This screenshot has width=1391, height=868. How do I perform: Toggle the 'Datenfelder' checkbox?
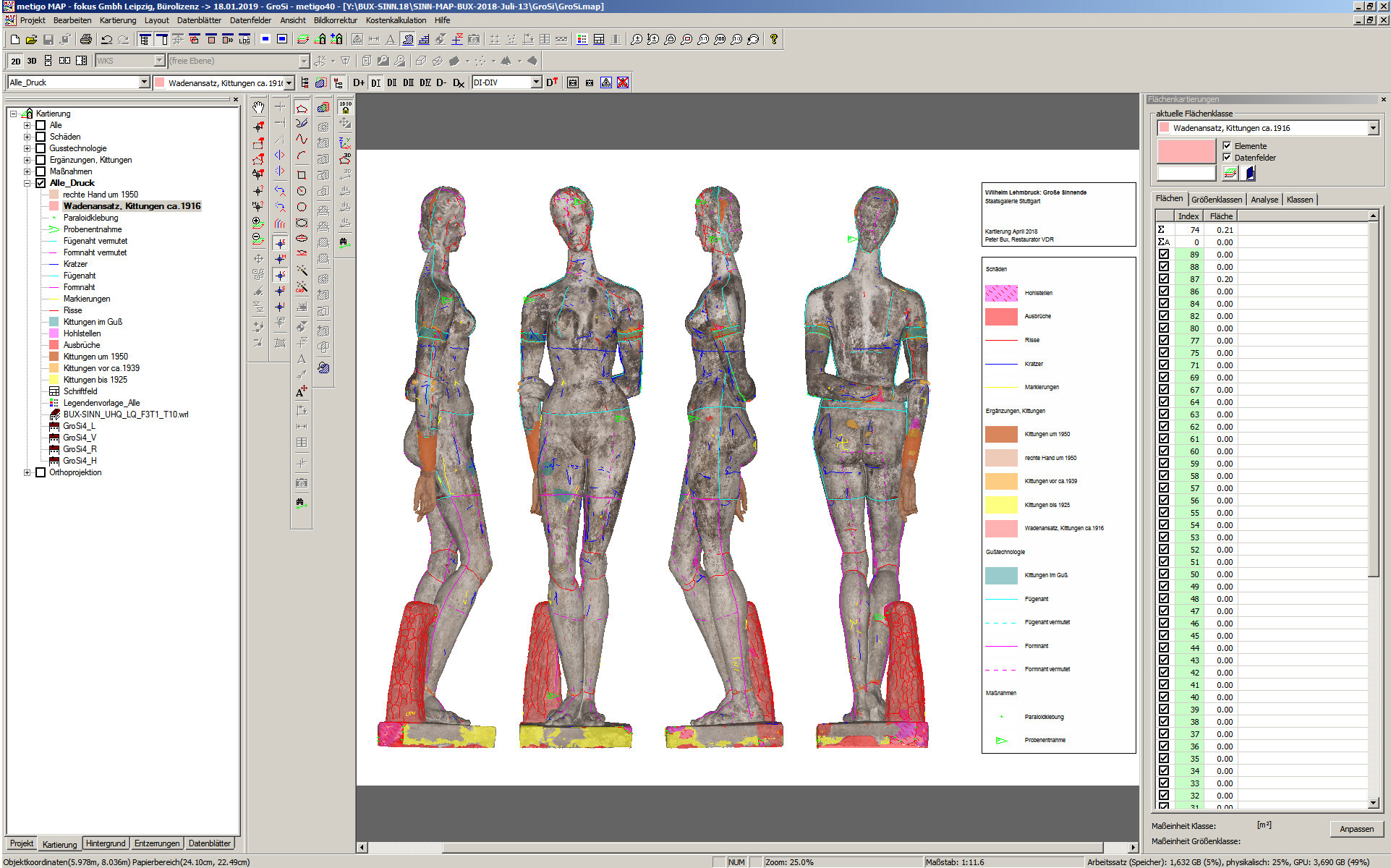[1227, 157]
